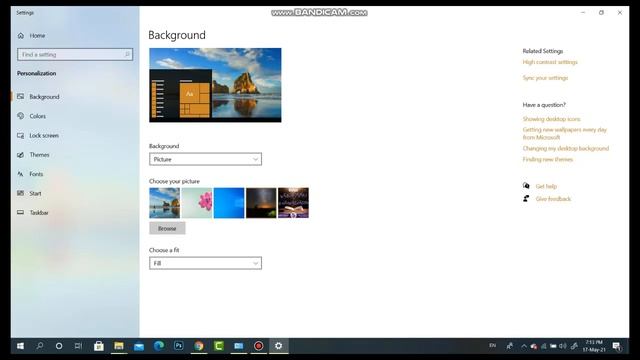The width and height of the screenshot is (640, 360).
Task: Click the battery tray icon
Action: (553, 346)
